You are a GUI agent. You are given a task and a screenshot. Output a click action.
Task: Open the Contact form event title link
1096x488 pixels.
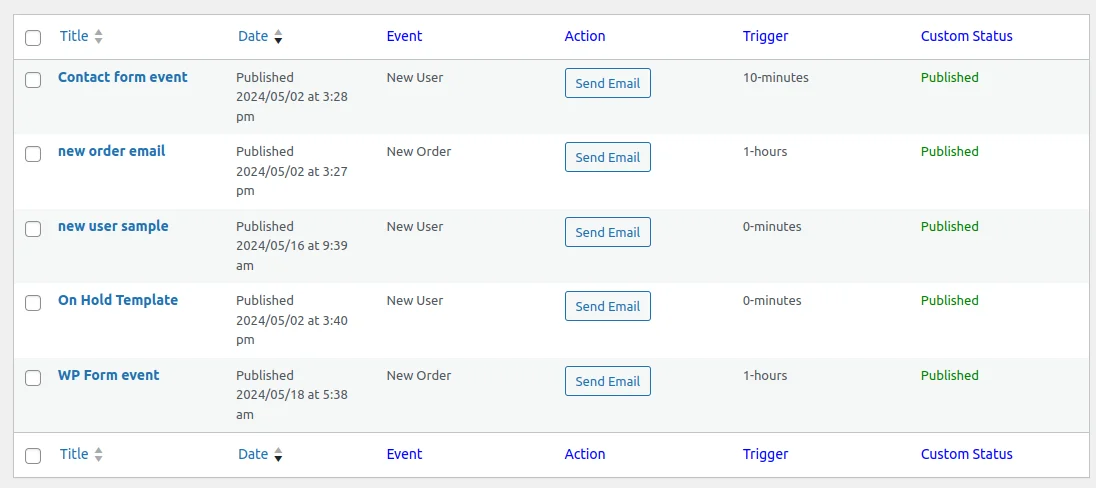122,77
